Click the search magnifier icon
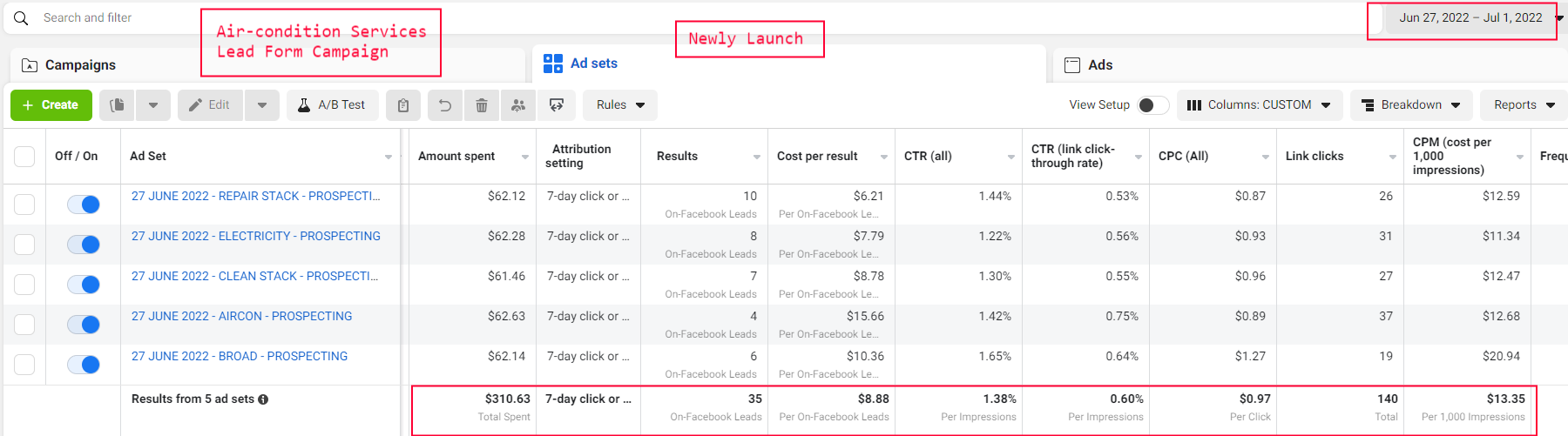Viewport: 1568px width, 436px height. tap(21, 17)
